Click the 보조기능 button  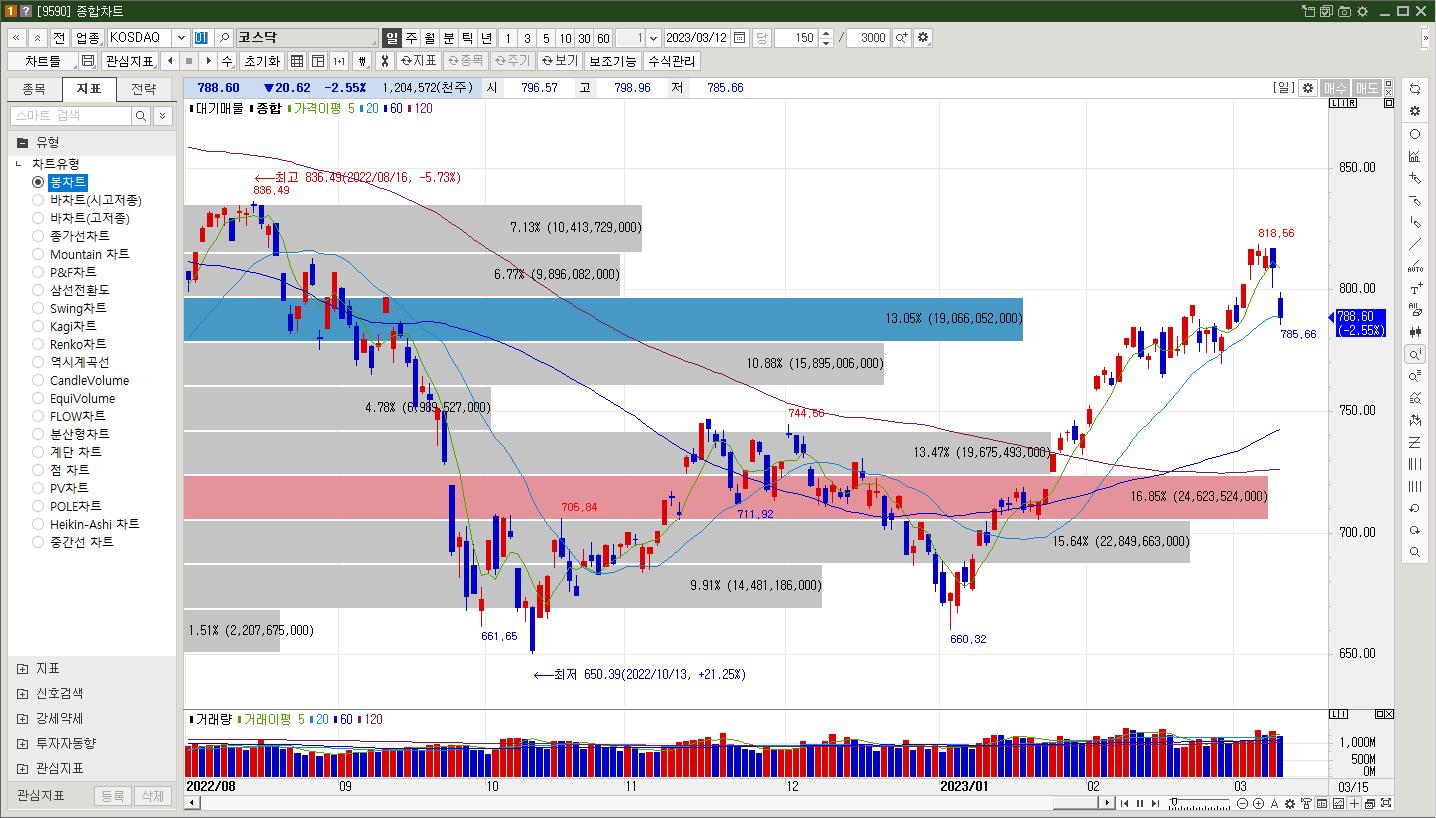(612, 61)
